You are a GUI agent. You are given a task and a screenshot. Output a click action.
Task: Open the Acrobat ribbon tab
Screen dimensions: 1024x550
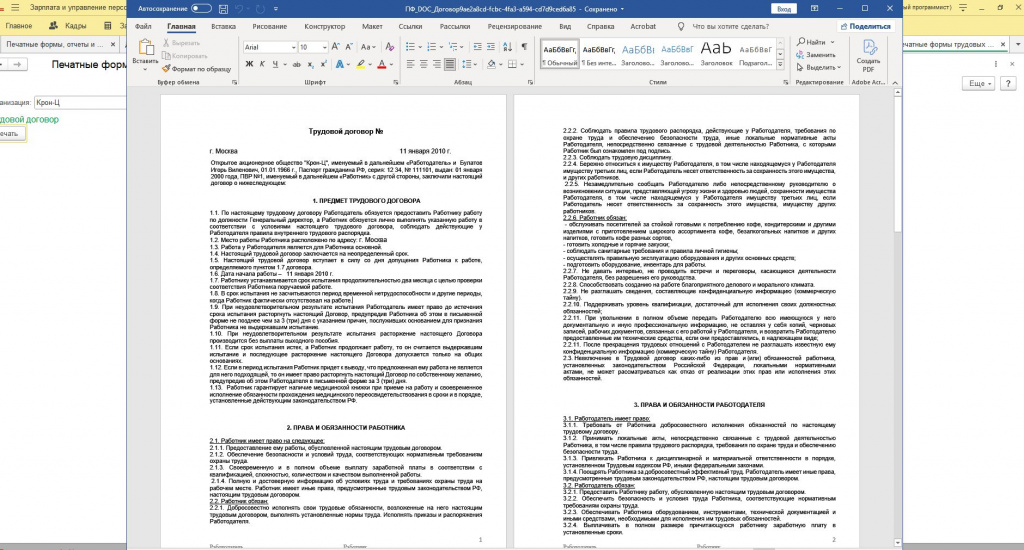click(643, 27)
